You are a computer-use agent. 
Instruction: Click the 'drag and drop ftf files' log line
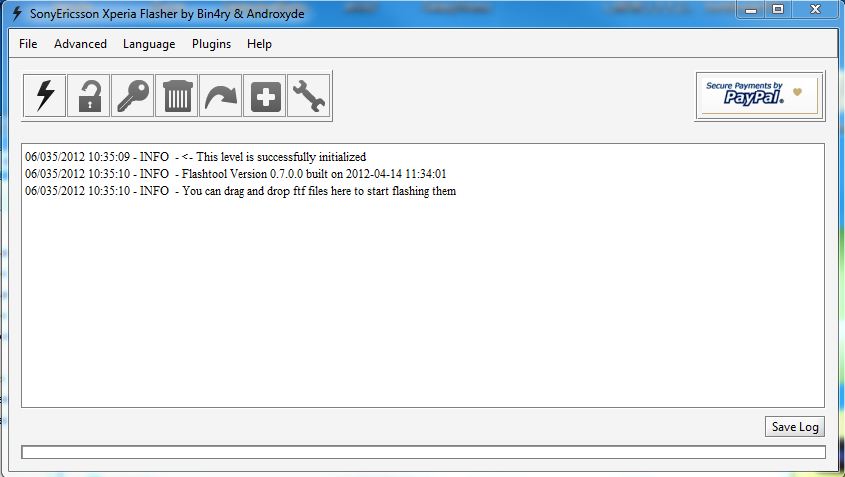coord(240,191)
